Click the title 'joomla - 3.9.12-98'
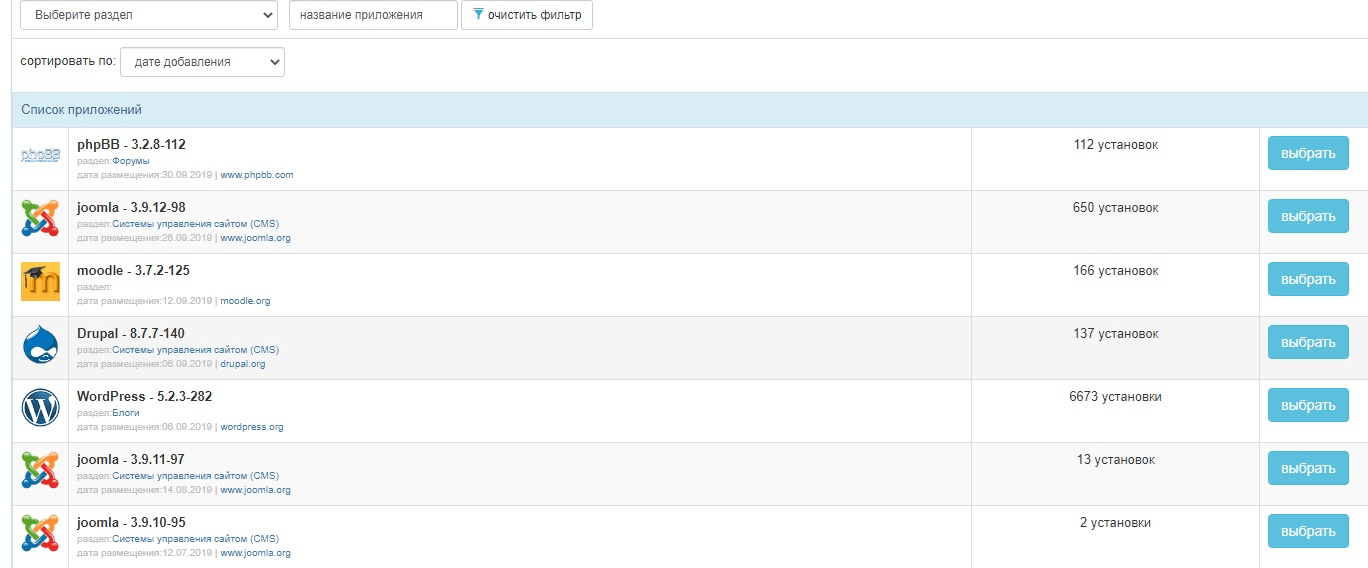Viewport: 1368px width, 568px height. (x=131, y=207)
